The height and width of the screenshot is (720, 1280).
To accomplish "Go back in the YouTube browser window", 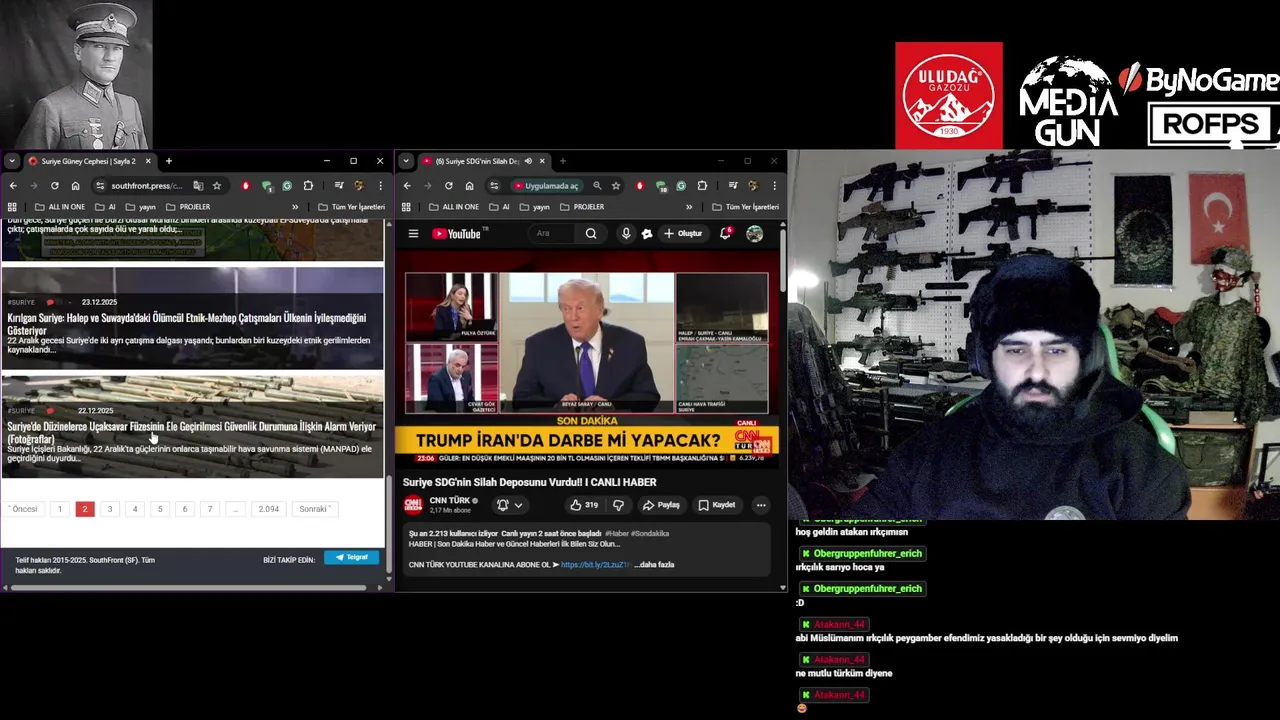I will click(x=407, y=186).
